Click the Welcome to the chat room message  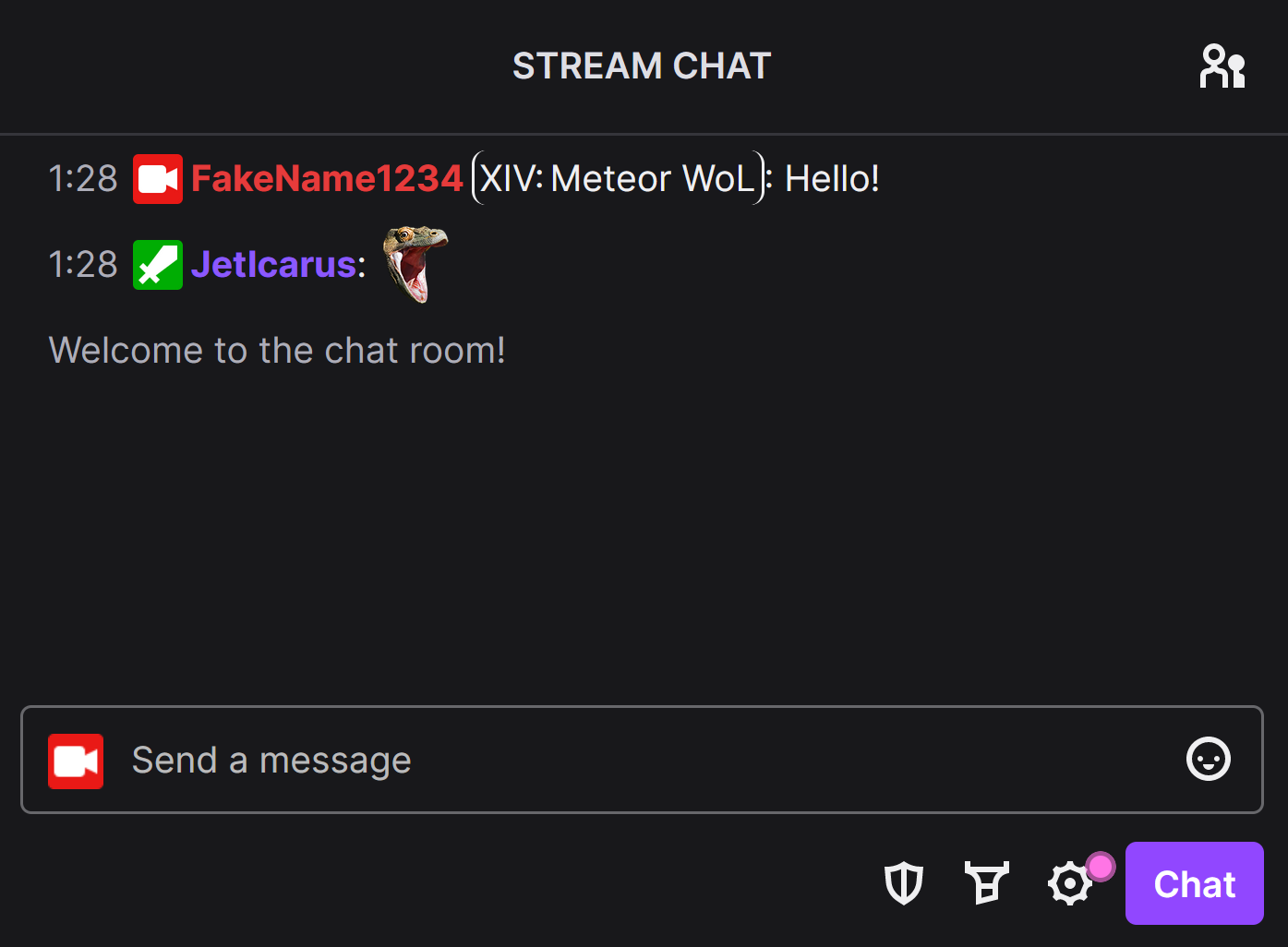277,351
